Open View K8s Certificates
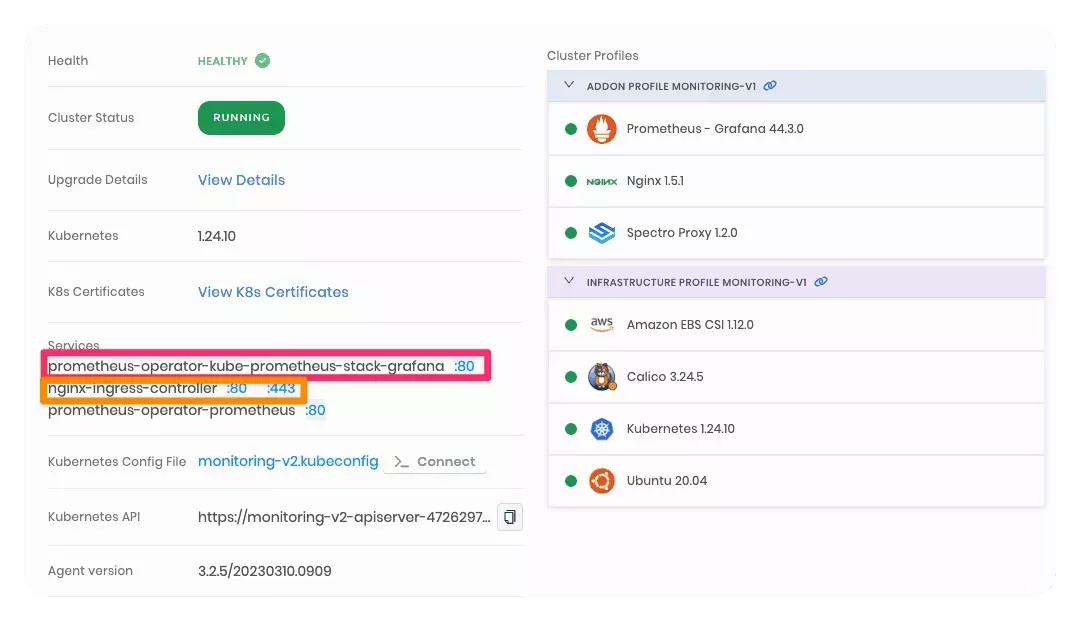 click(272, 291)
